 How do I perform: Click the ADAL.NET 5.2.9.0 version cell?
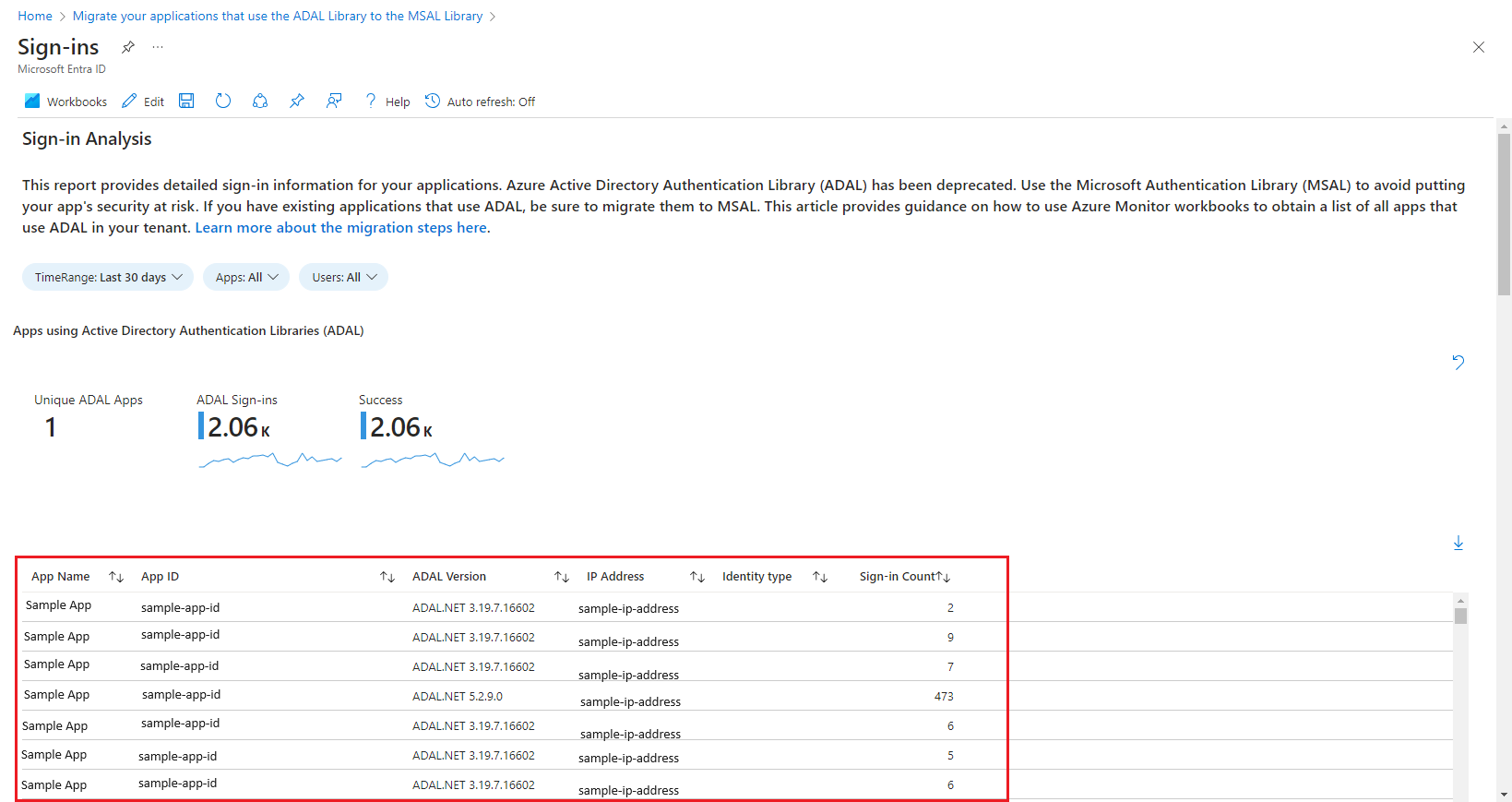coord(458,697)
